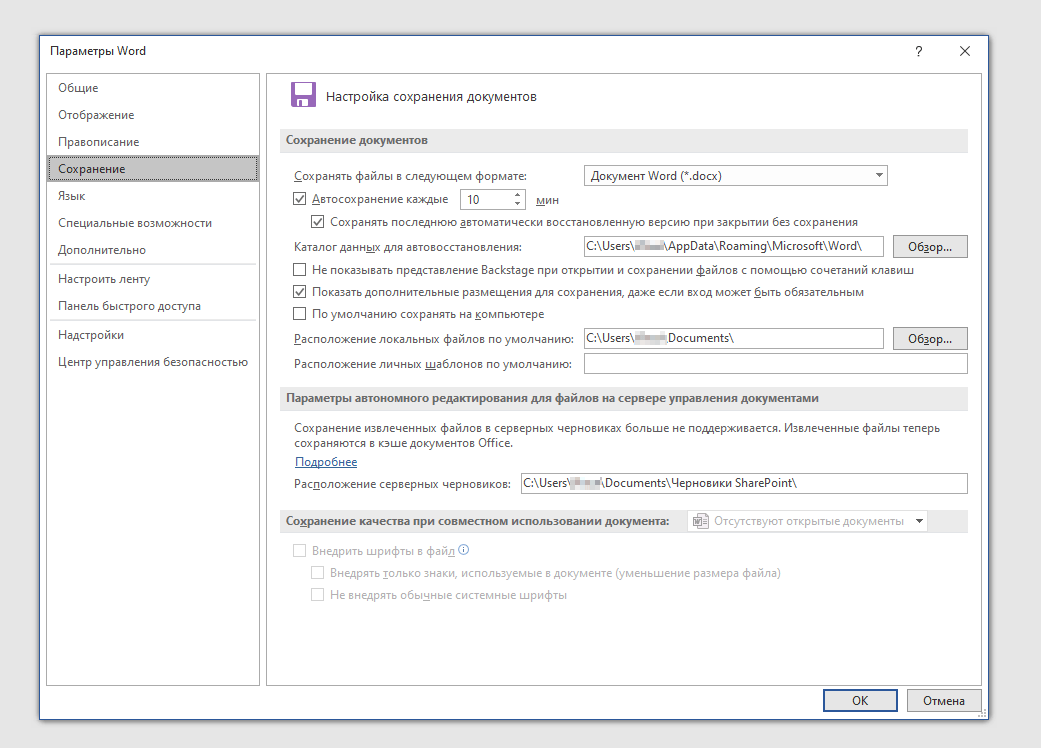Uncheck Сохранять последнюю автоматически восстановленную версию
Screen dimensions: 1041x748
317,222
